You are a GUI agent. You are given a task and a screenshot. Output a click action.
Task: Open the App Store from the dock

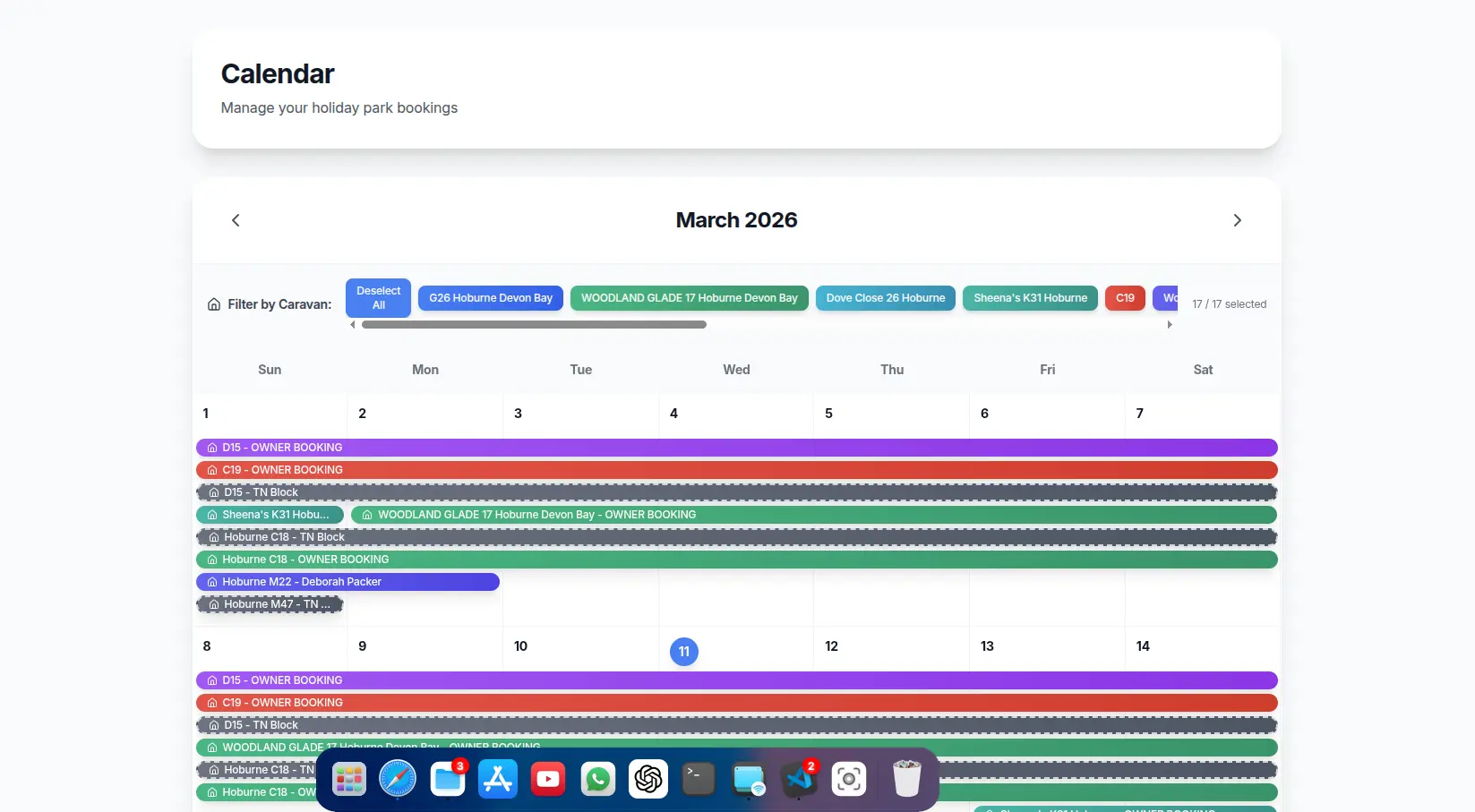[498, 779]
